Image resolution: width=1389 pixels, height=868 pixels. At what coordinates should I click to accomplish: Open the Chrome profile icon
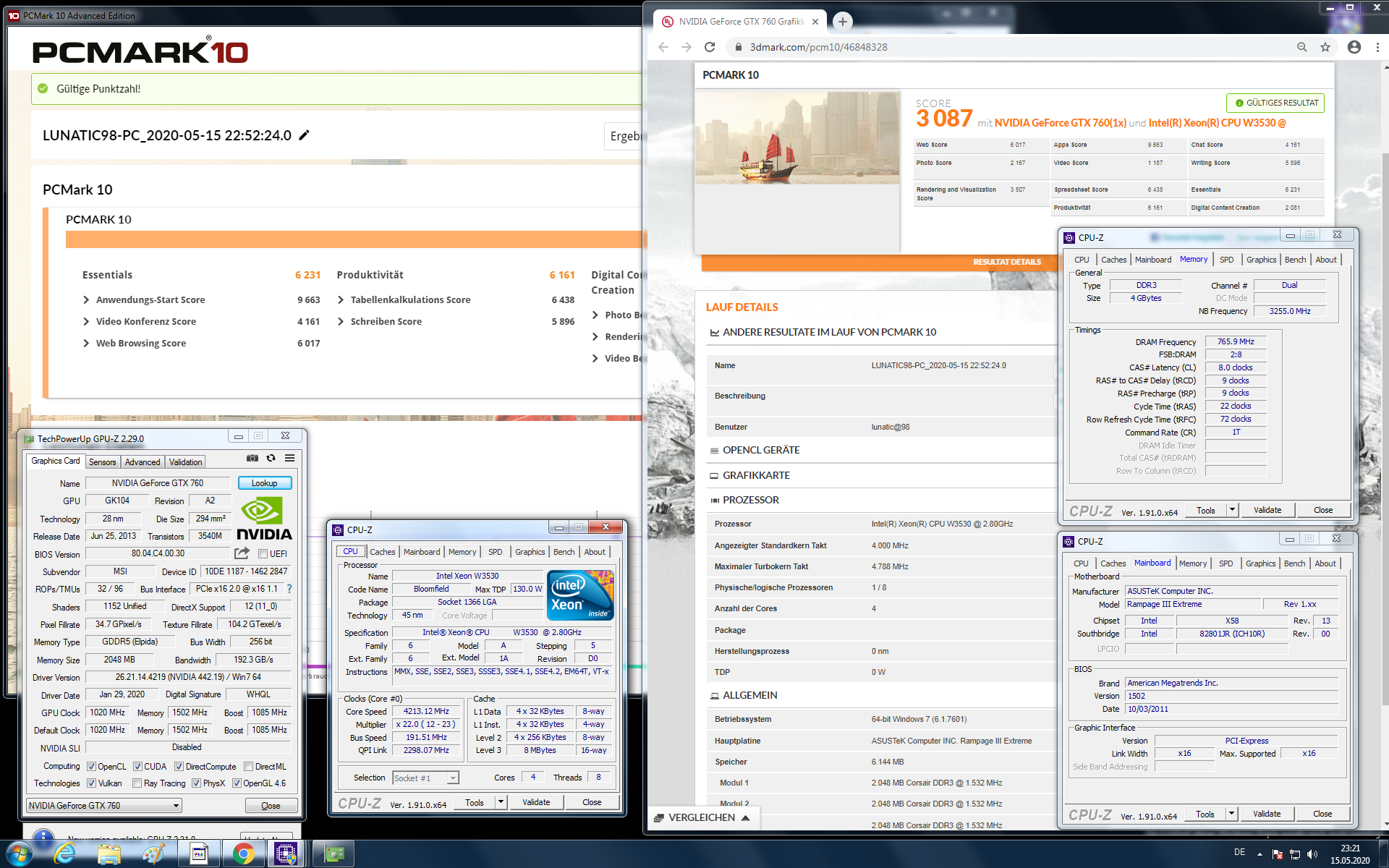coord(1354,47)
